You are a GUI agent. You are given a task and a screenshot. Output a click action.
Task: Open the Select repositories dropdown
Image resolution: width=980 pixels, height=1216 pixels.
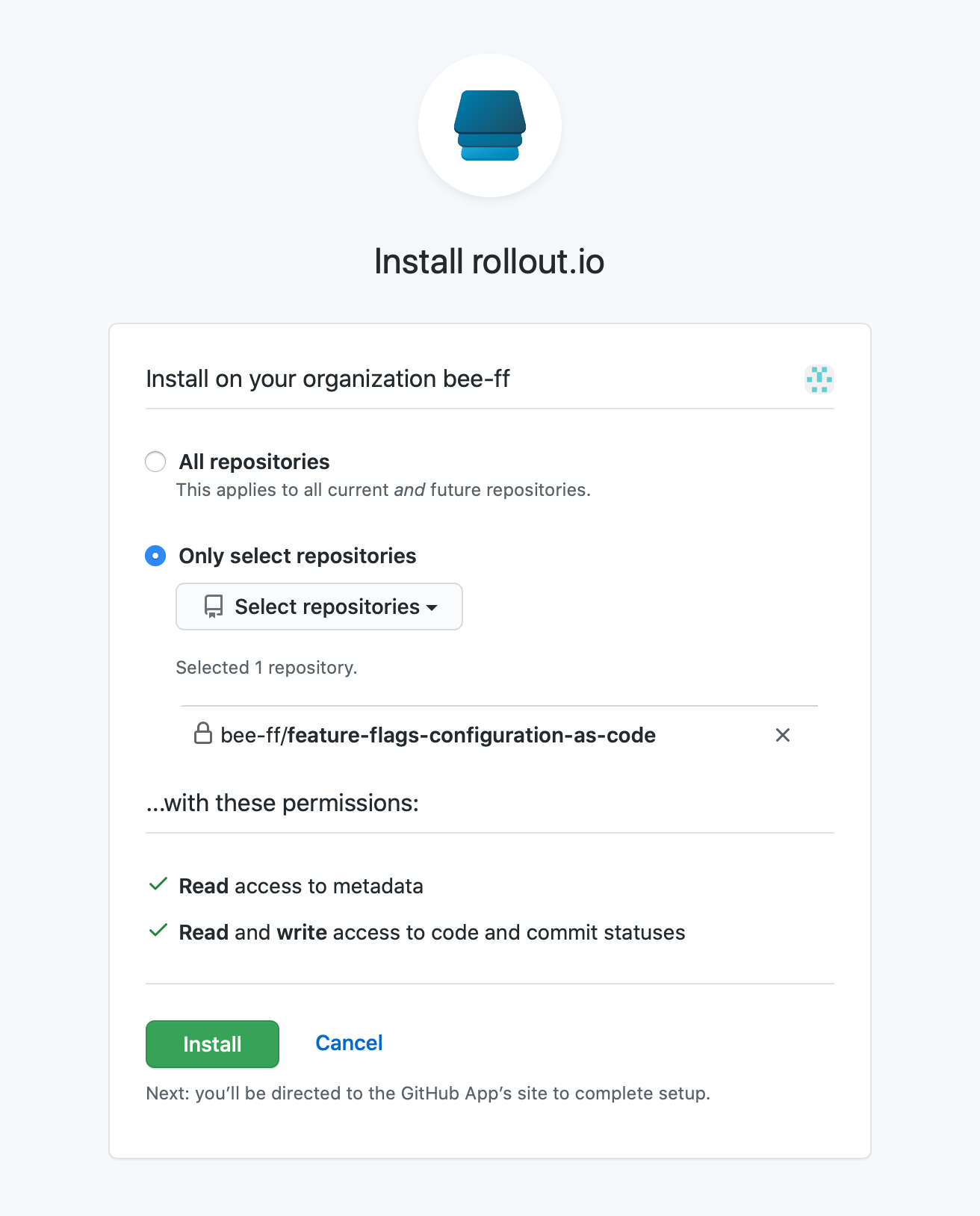click(319, 607)
